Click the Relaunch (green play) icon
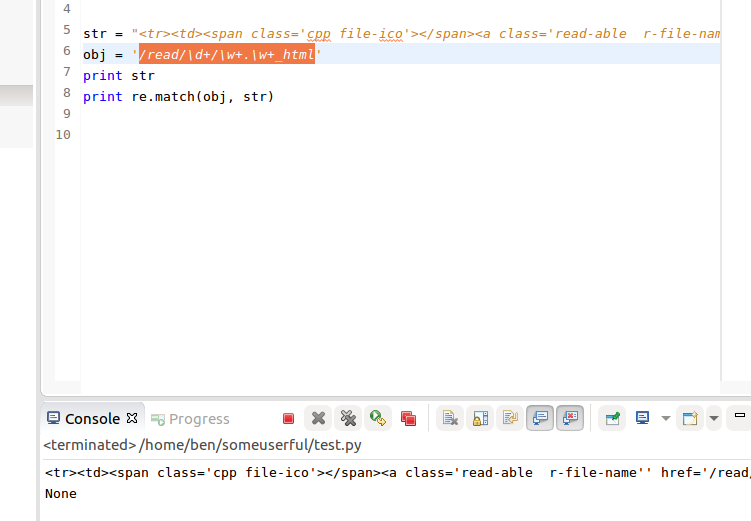 (x=378, y=418)
